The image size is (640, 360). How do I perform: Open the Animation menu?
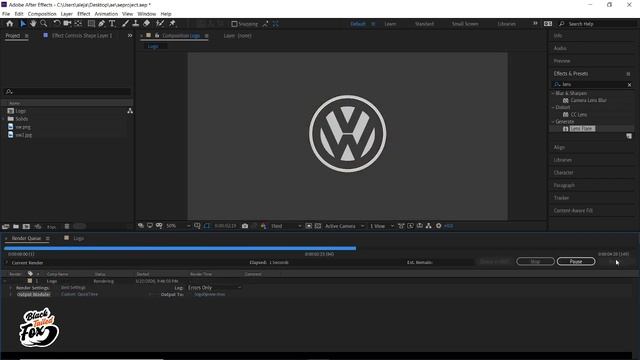pos(106,14)
